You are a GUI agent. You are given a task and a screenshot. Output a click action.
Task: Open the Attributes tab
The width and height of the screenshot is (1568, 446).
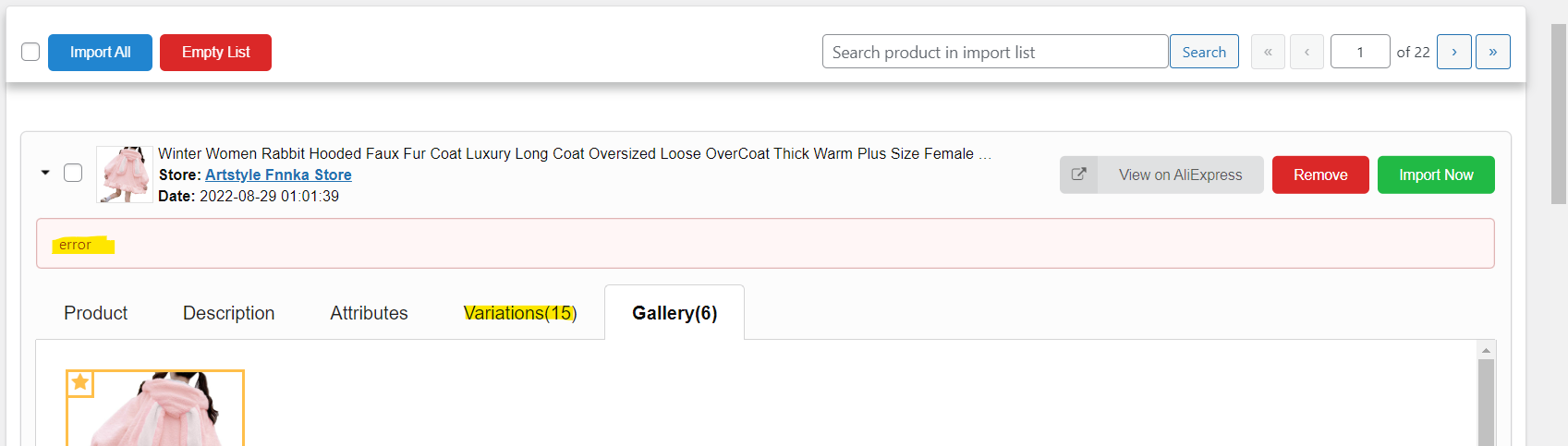click(369, 313)
